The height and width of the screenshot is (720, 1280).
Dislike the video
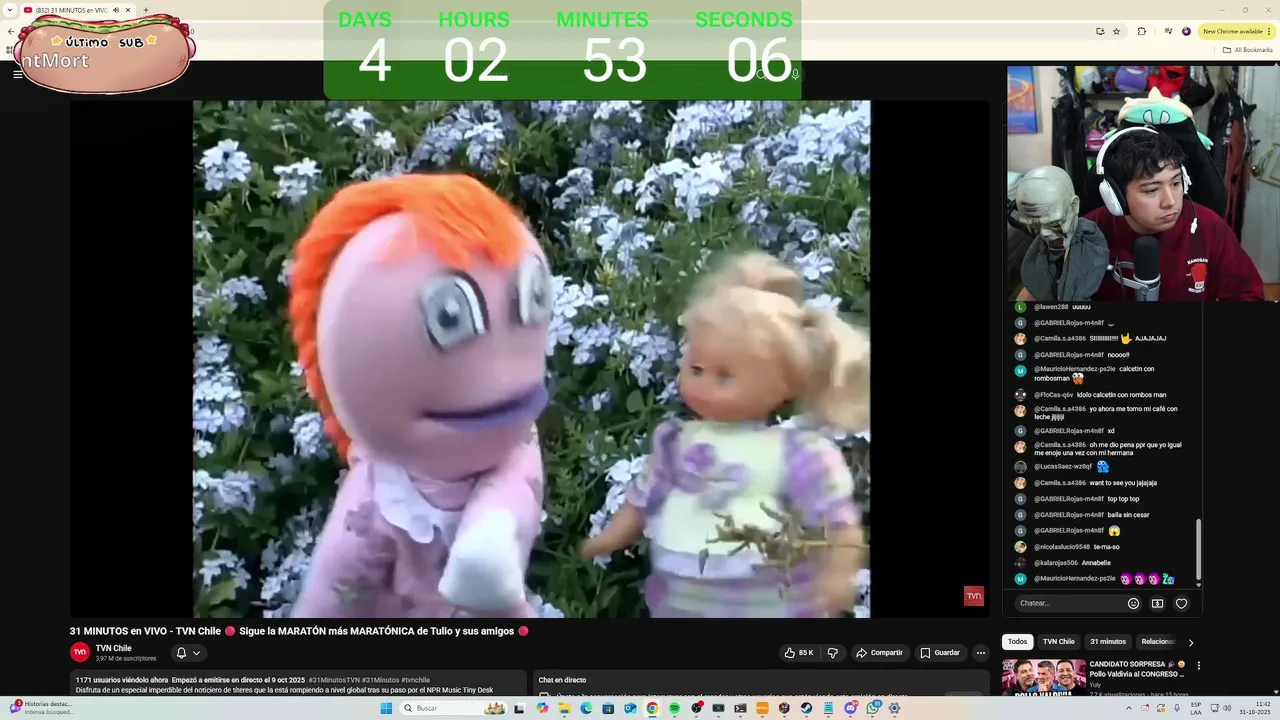click(832, 653)
